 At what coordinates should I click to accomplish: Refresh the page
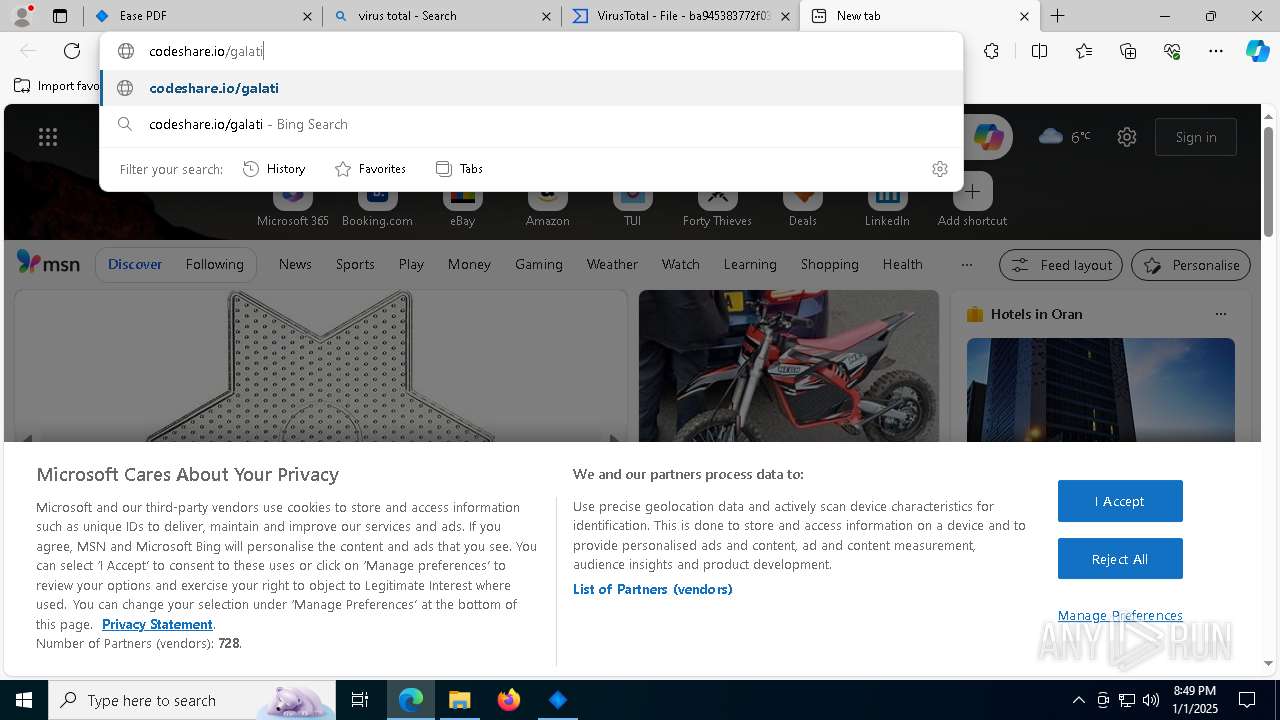72,51
